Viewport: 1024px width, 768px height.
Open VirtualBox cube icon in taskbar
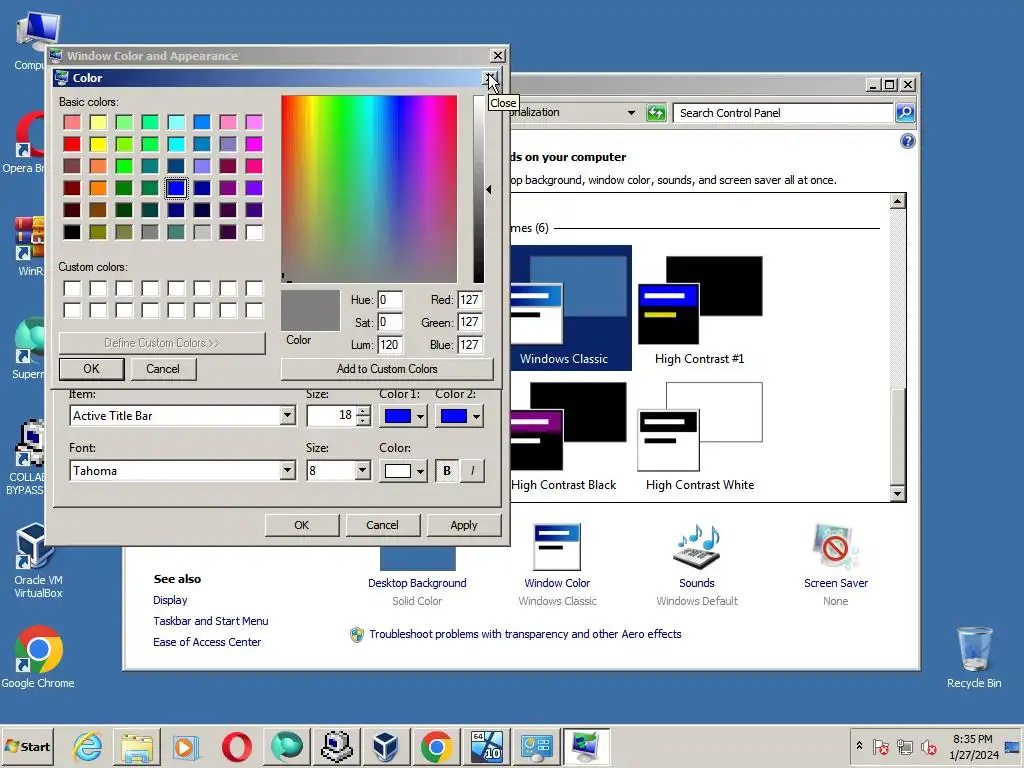pyautogui.click(x=386, y=746)
